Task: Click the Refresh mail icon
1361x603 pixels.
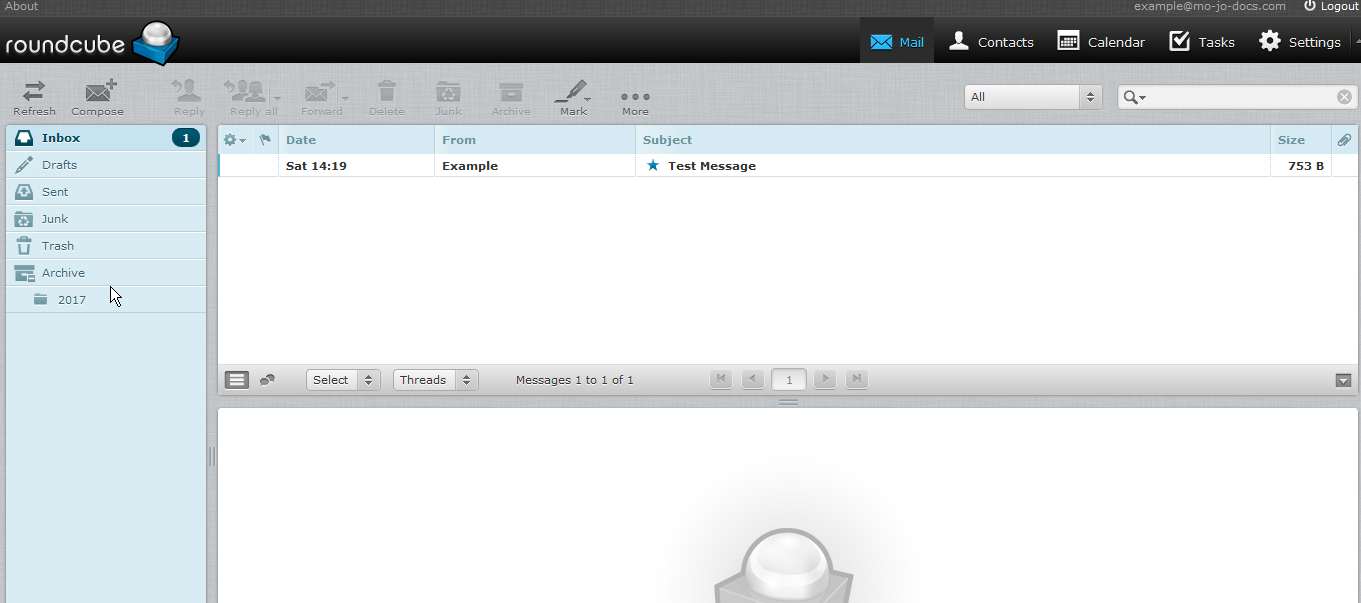Action: [x=34, y=92]
